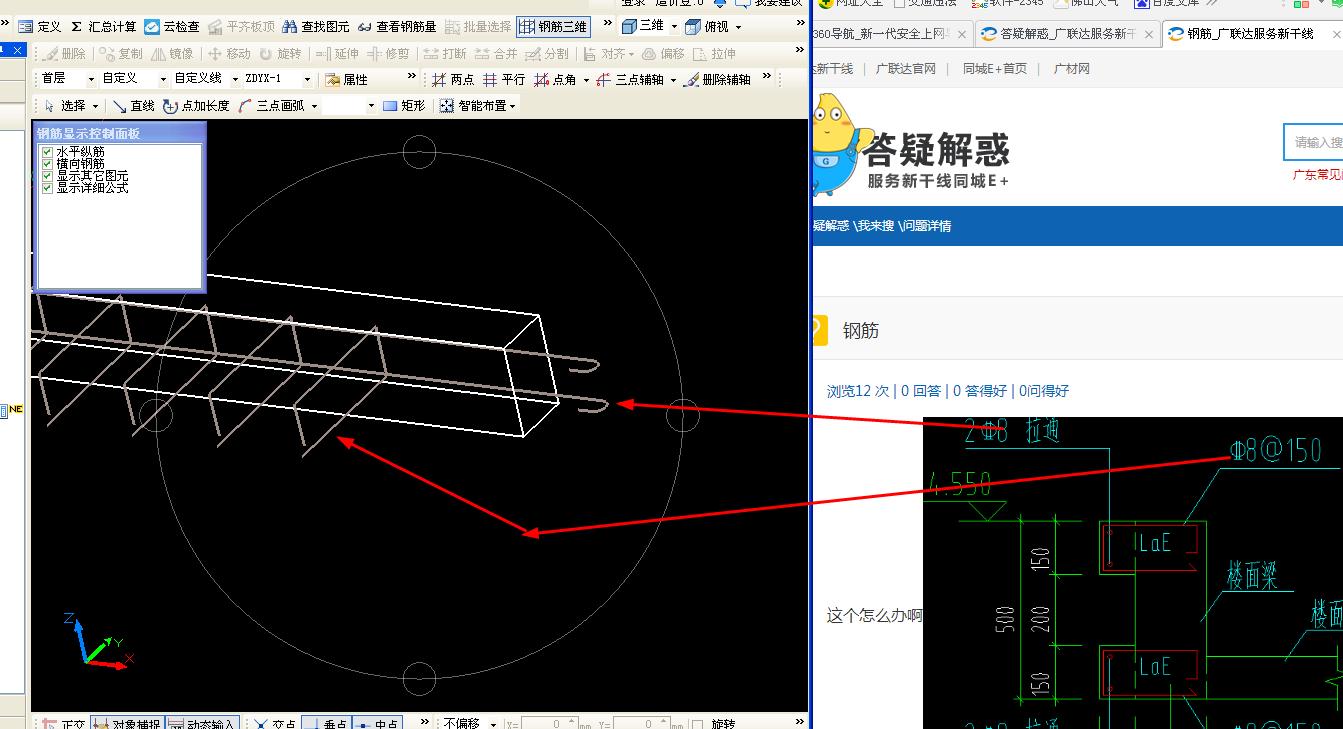Click the 打断 break tool
Screen dimensions: 1343x729
pos(445,54)
